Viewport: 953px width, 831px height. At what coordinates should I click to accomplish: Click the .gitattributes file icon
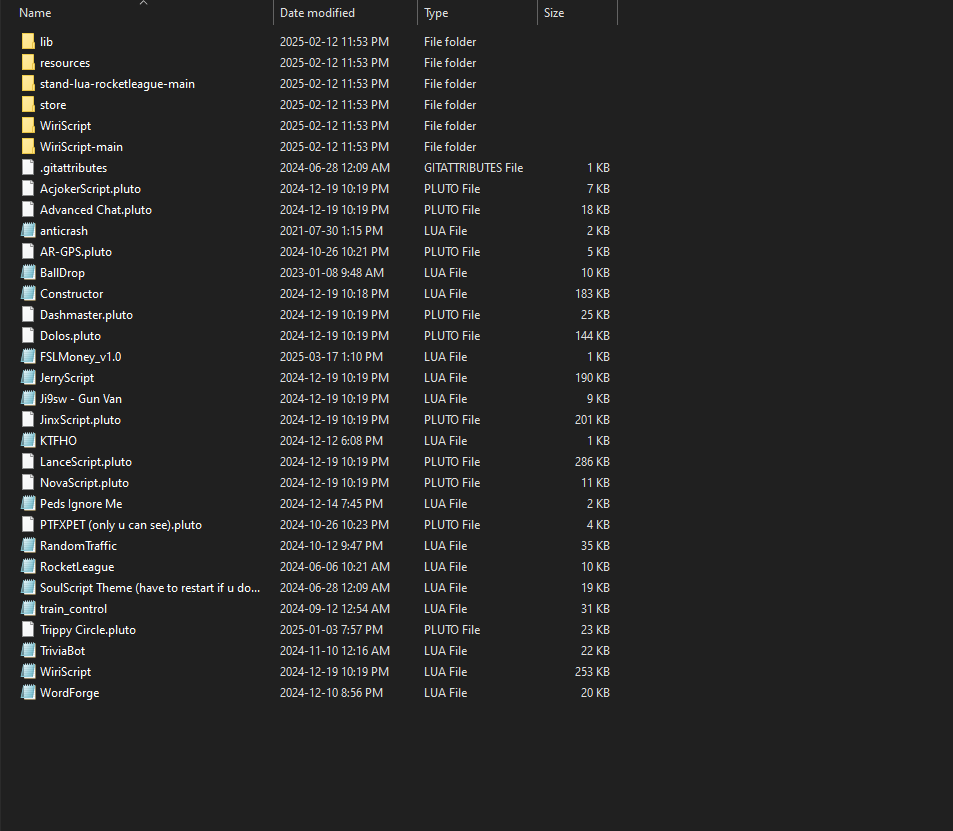[x=28, y=168]
